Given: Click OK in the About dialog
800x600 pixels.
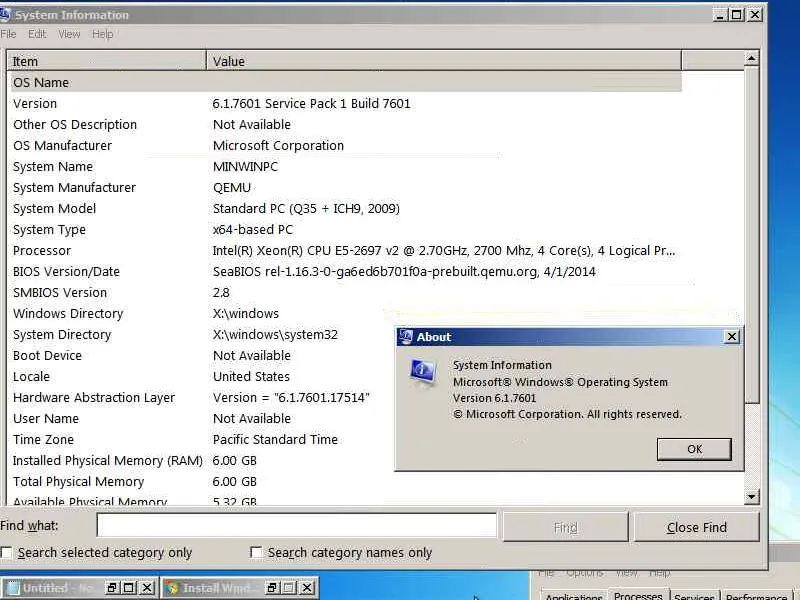Looking at the screenshot, I should click(x=694, y=449).
